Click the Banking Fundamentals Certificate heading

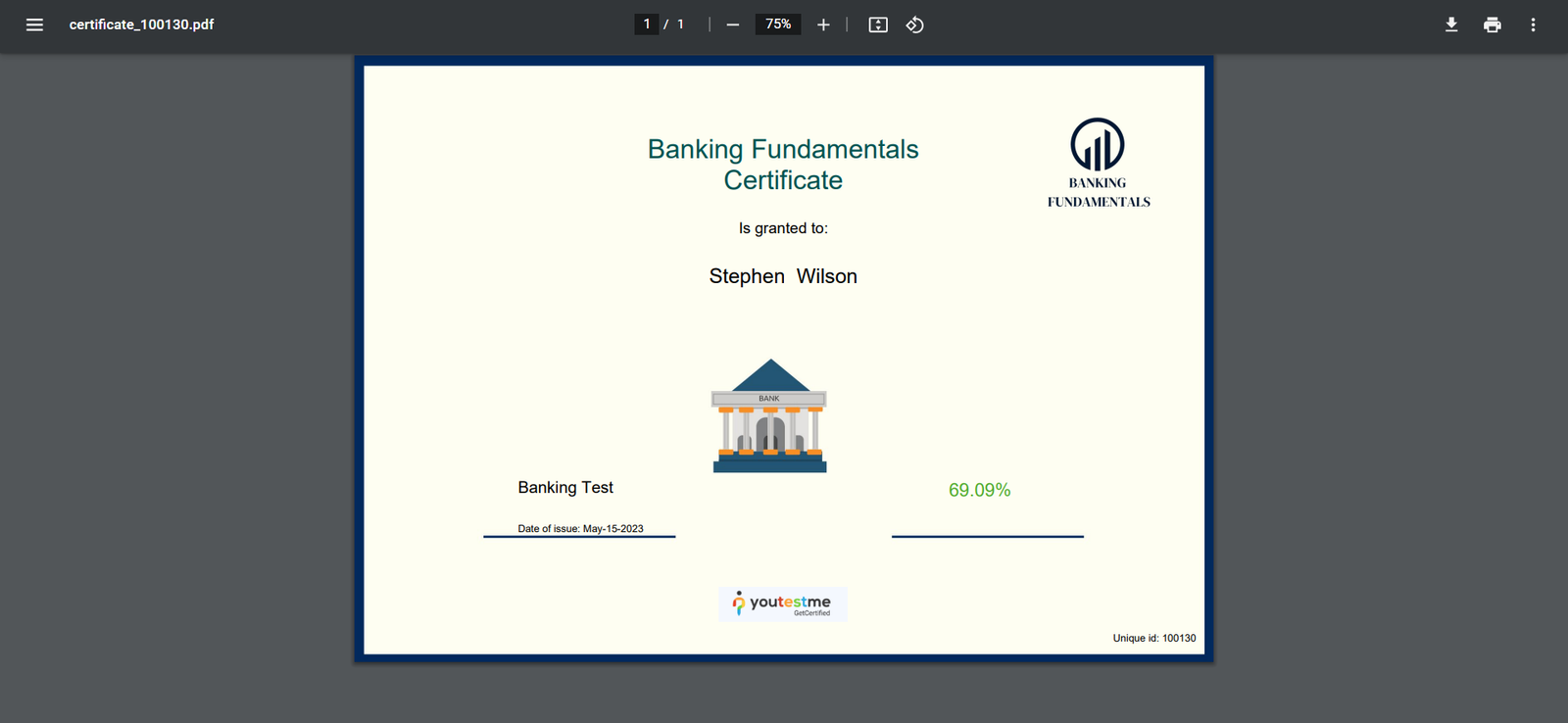pyautogui.click(x=783, y=165)
